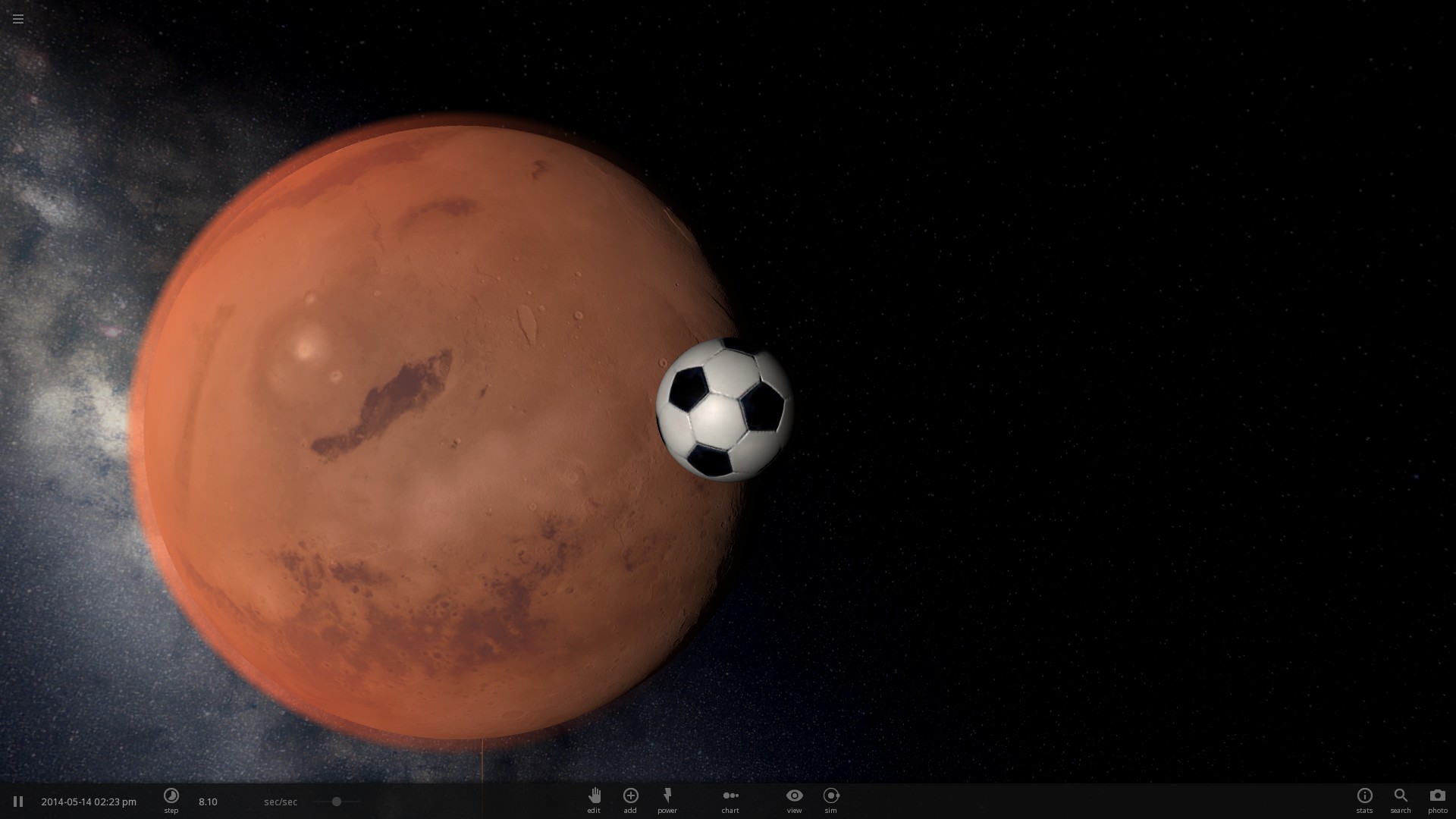1456x819 pixels.
Task: Open the search tool
Action: click(1401, 795)
